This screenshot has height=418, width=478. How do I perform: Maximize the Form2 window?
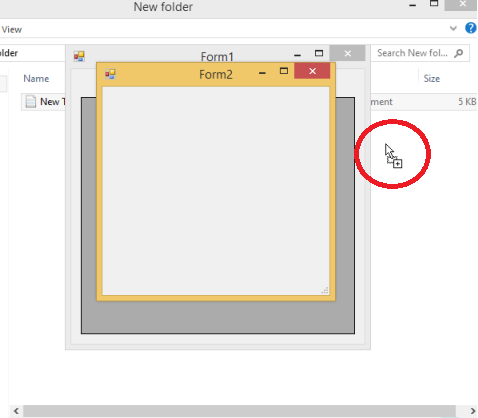coord(284,71)
